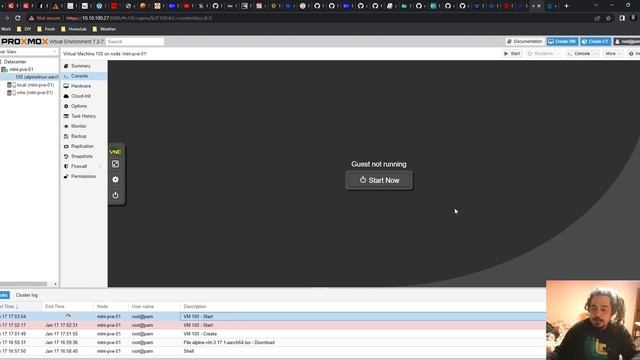
Task: Open the More dropdown menu
Action: pyautogui.click(x=613, y=53)
